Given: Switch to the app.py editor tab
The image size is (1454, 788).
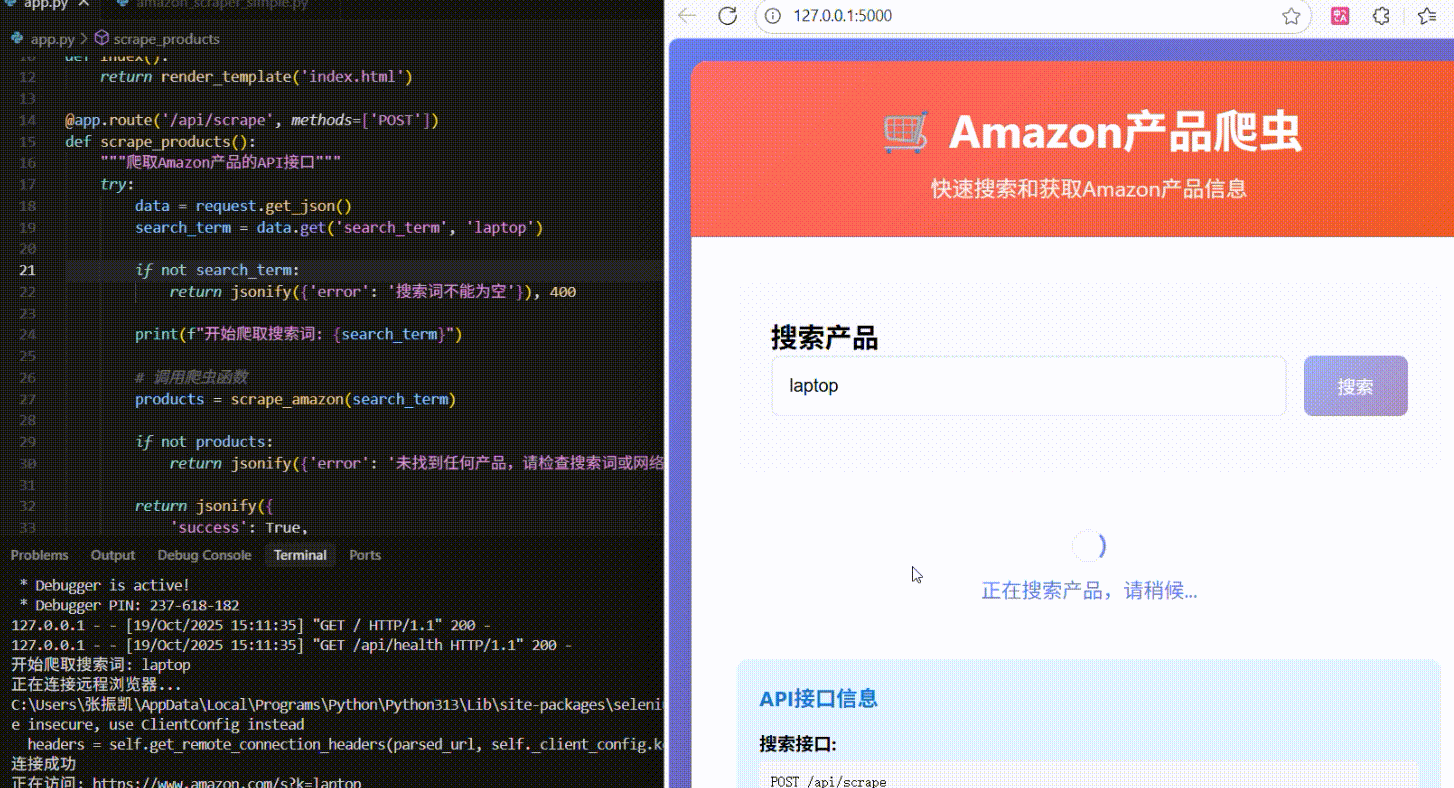Looking at the screenshot, I should (47, 4).
